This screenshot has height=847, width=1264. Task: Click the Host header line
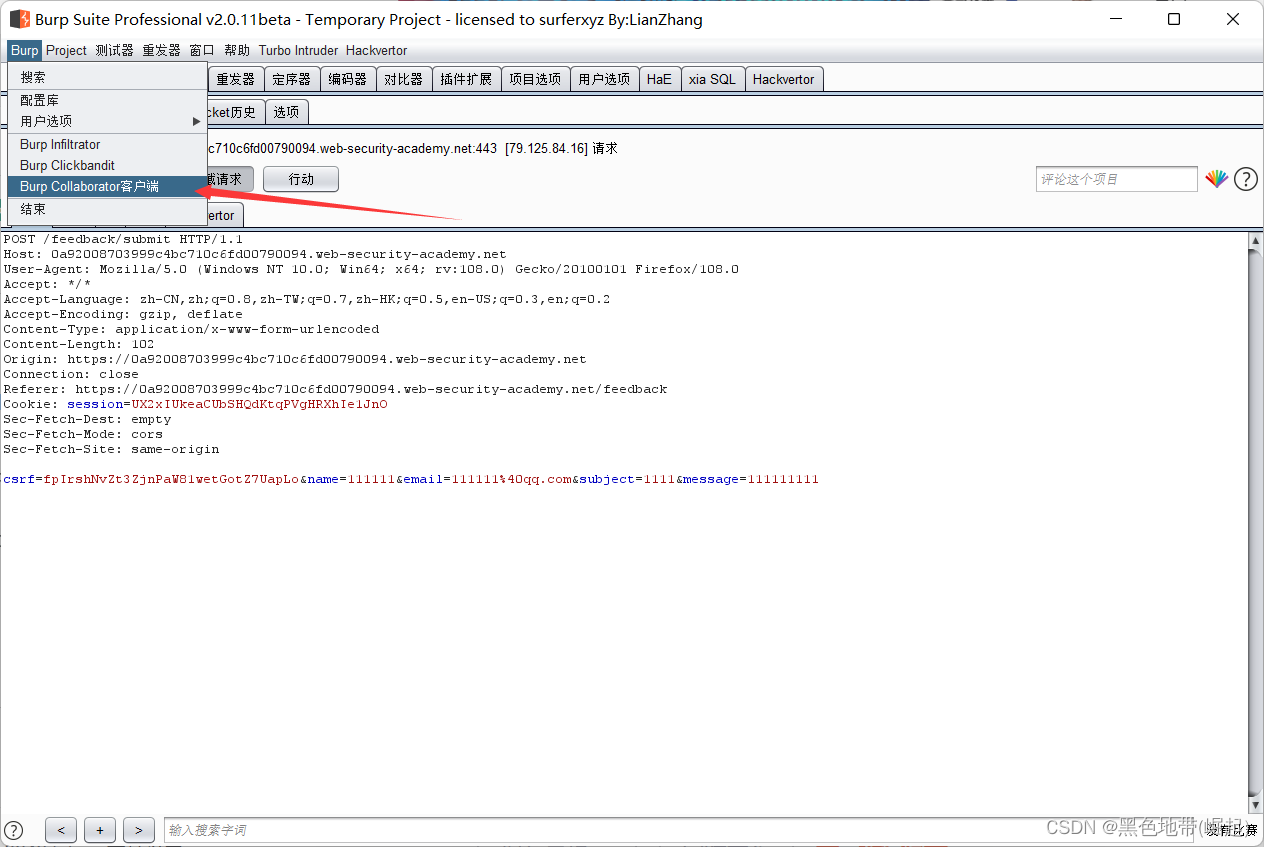(255, 254)
